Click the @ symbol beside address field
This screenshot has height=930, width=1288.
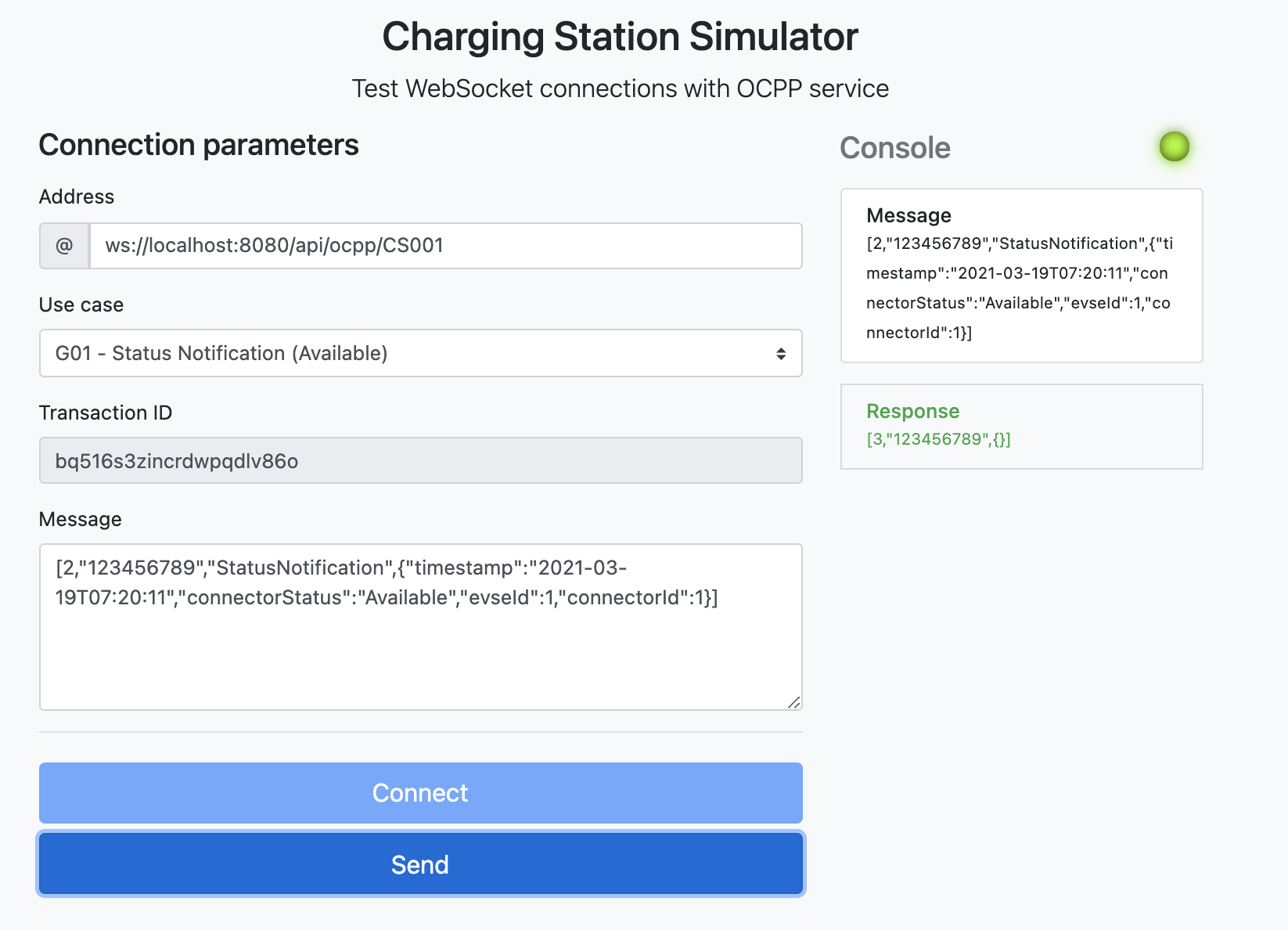pos(64,246)
